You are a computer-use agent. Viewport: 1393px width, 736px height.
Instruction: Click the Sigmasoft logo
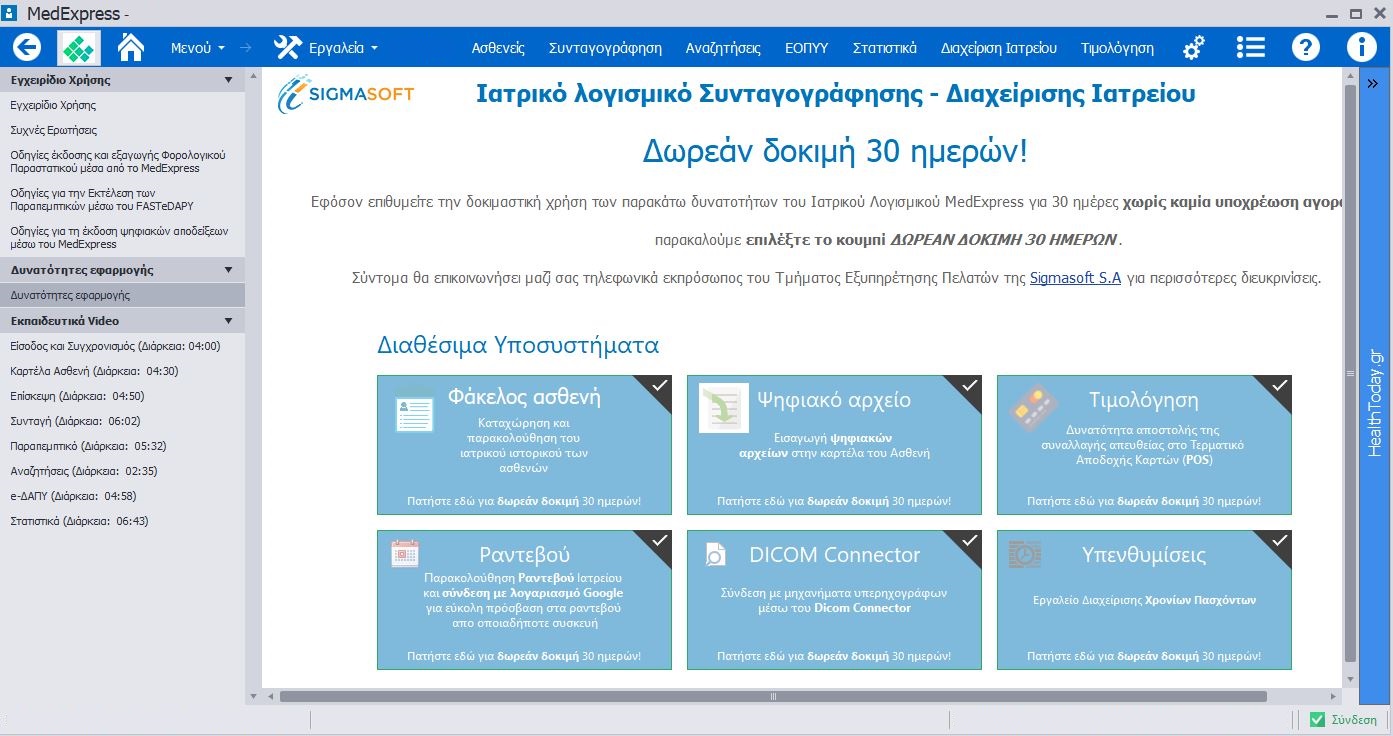[x=346, y=94]
